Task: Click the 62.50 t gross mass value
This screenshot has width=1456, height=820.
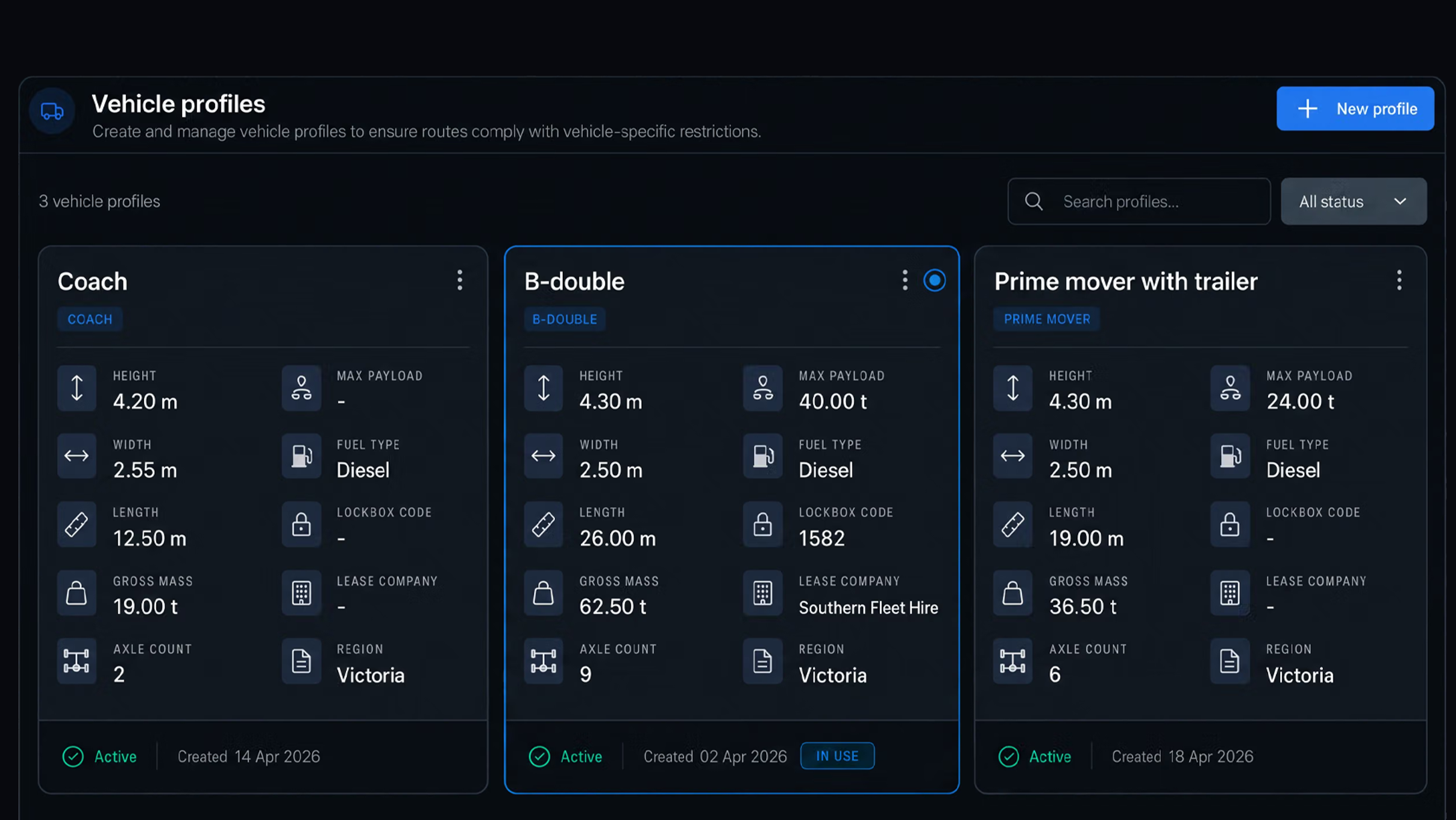Action: pos(613,607)
